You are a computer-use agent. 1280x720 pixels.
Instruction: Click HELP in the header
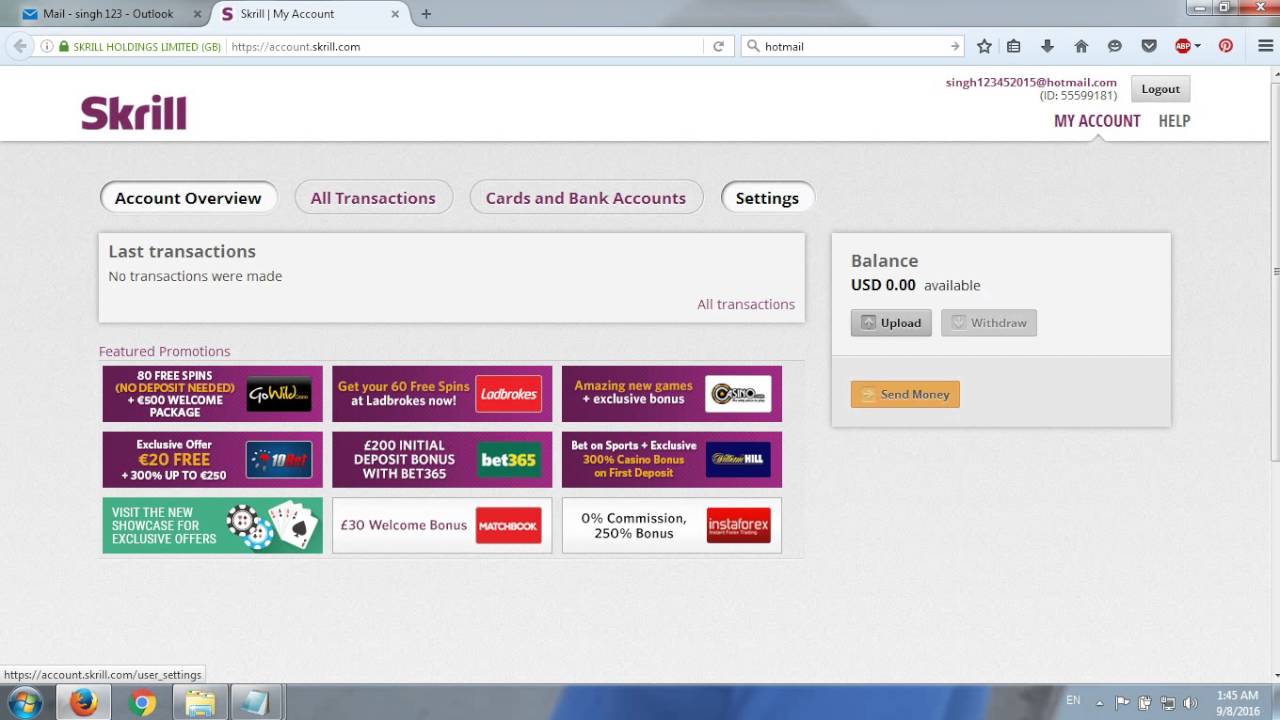1174,121
